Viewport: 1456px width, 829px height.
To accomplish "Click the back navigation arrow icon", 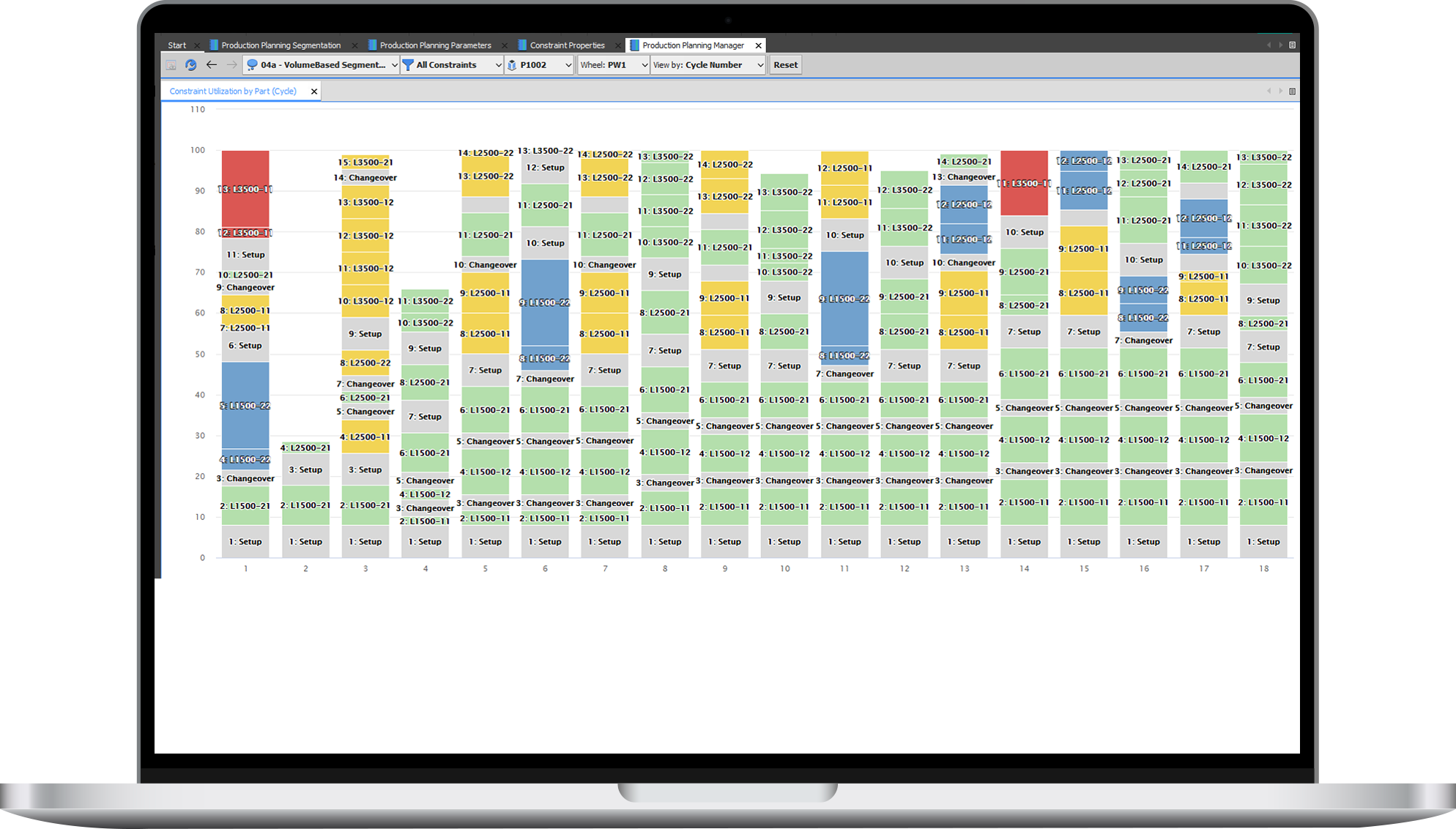I will pos(211,65).
